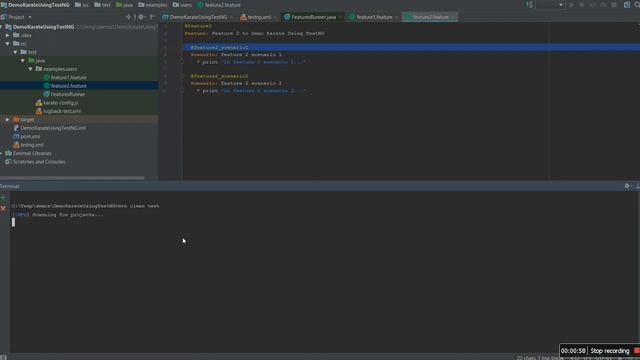Open testng.xml in project tree
The width and height of the screenshot is (640, 360).
click(x=28, y=145)
